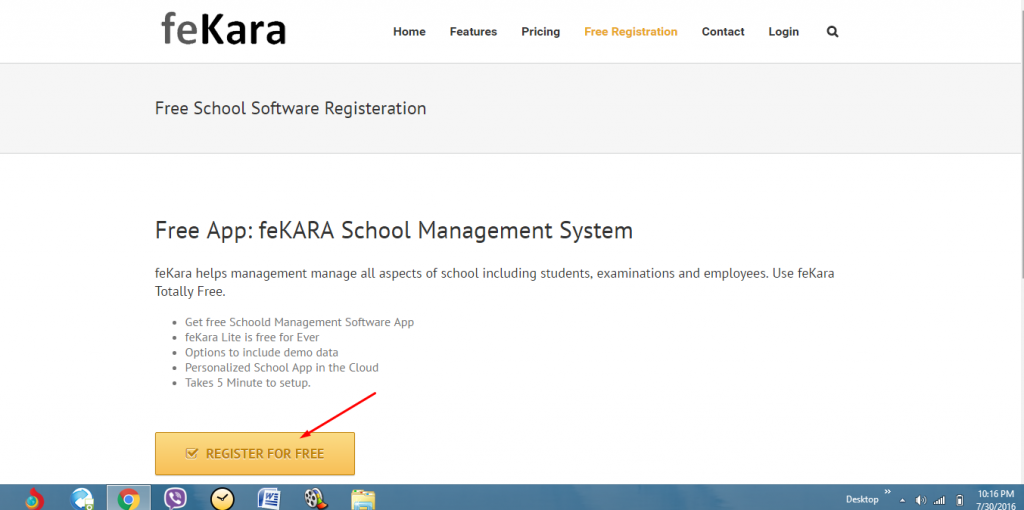This screenshot has height=510, width=1024.
Task: Click the feKara logo
Action: (x=223, y=29)
